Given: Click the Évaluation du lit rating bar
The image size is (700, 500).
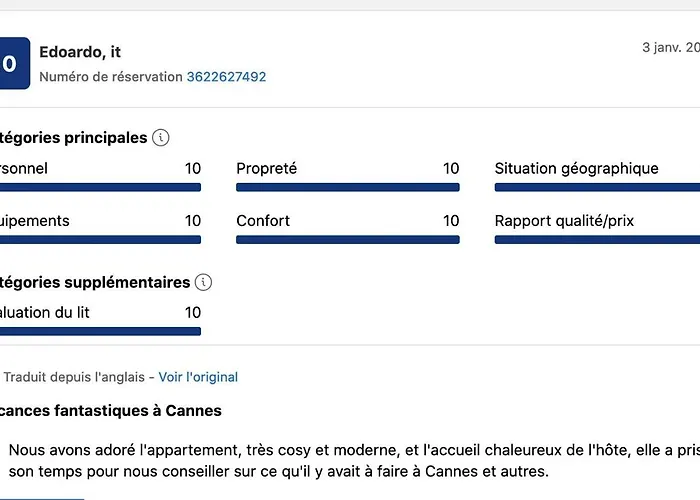Looking at the screenshot, I should (100, 331).
